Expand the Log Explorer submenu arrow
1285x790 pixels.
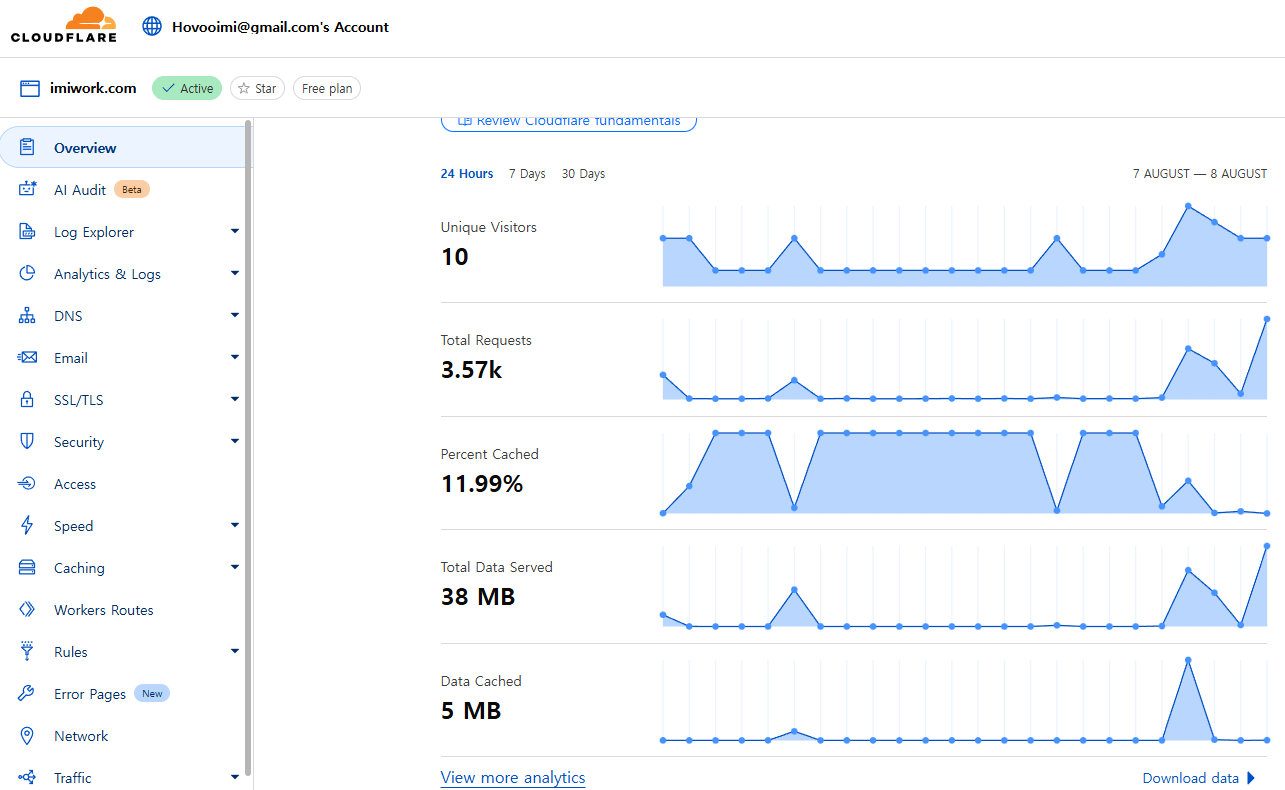tap(235, 232)
